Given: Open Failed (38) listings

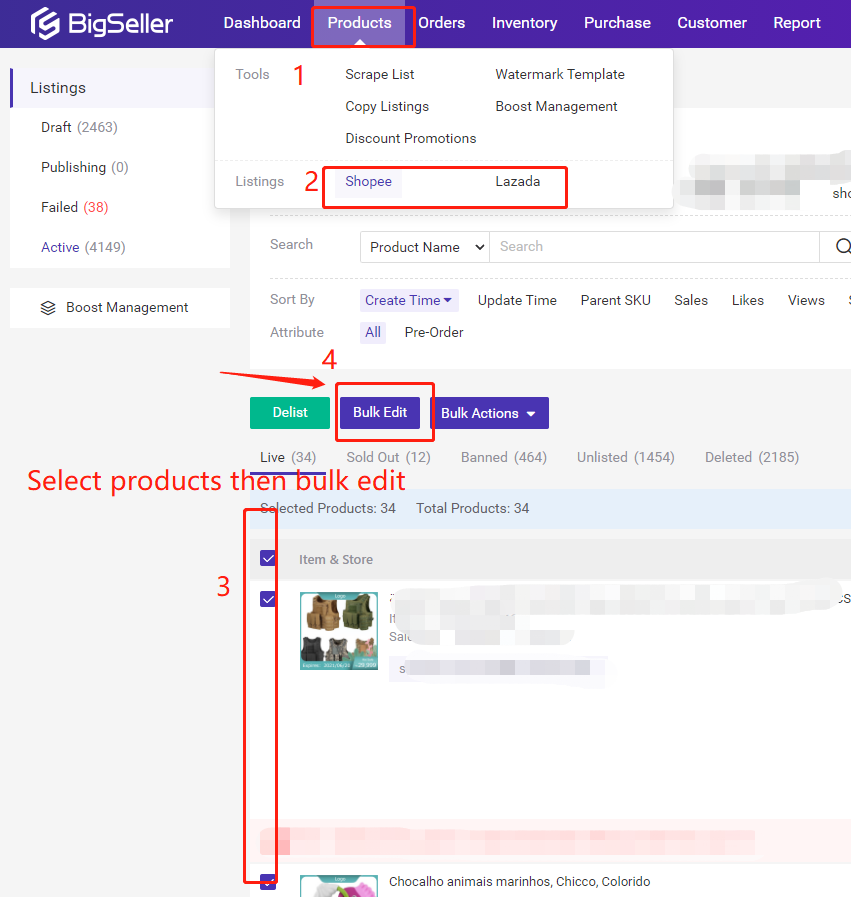Looking at the screenshot, I should (74, 207).
